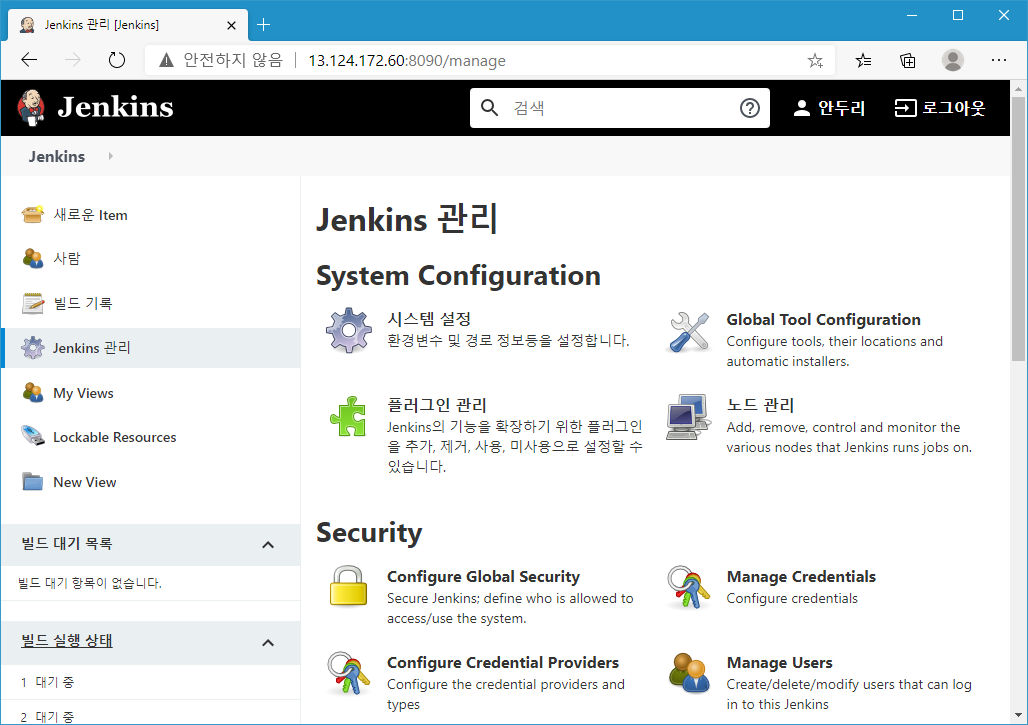
Task: Click the browser back arrow
Action: (x=30, y=60)
